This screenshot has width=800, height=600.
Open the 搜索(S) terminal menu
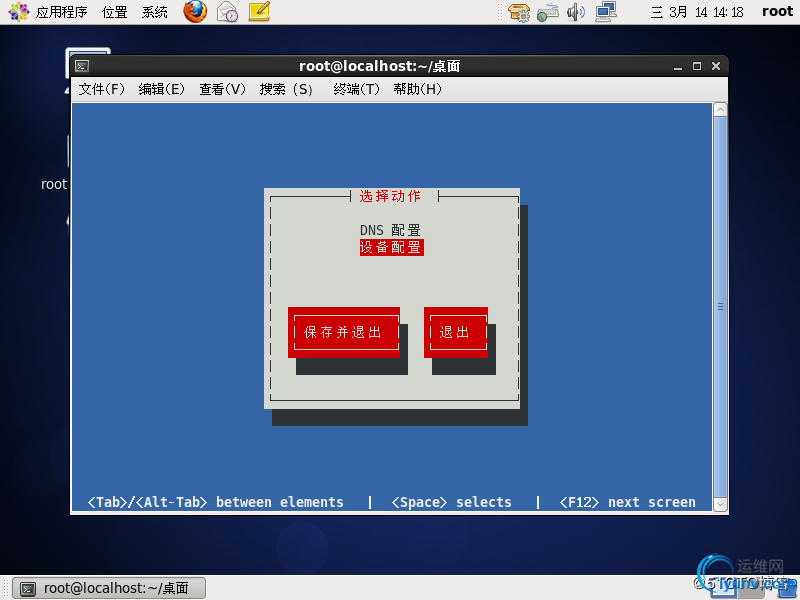click(286, 89)
